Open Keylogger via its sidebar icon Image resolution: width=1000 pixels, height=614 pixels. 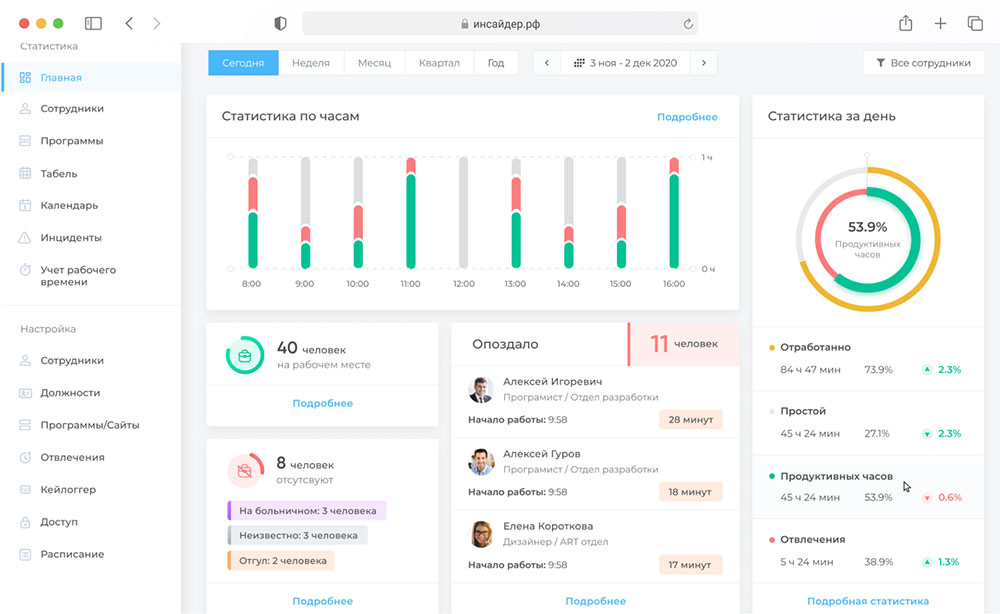[26, 490]
